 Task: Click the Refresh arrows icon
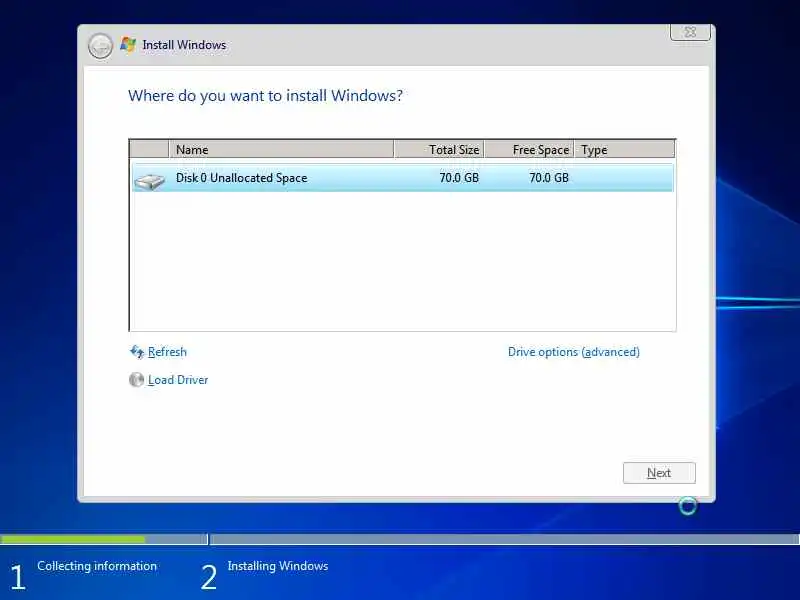137,352
